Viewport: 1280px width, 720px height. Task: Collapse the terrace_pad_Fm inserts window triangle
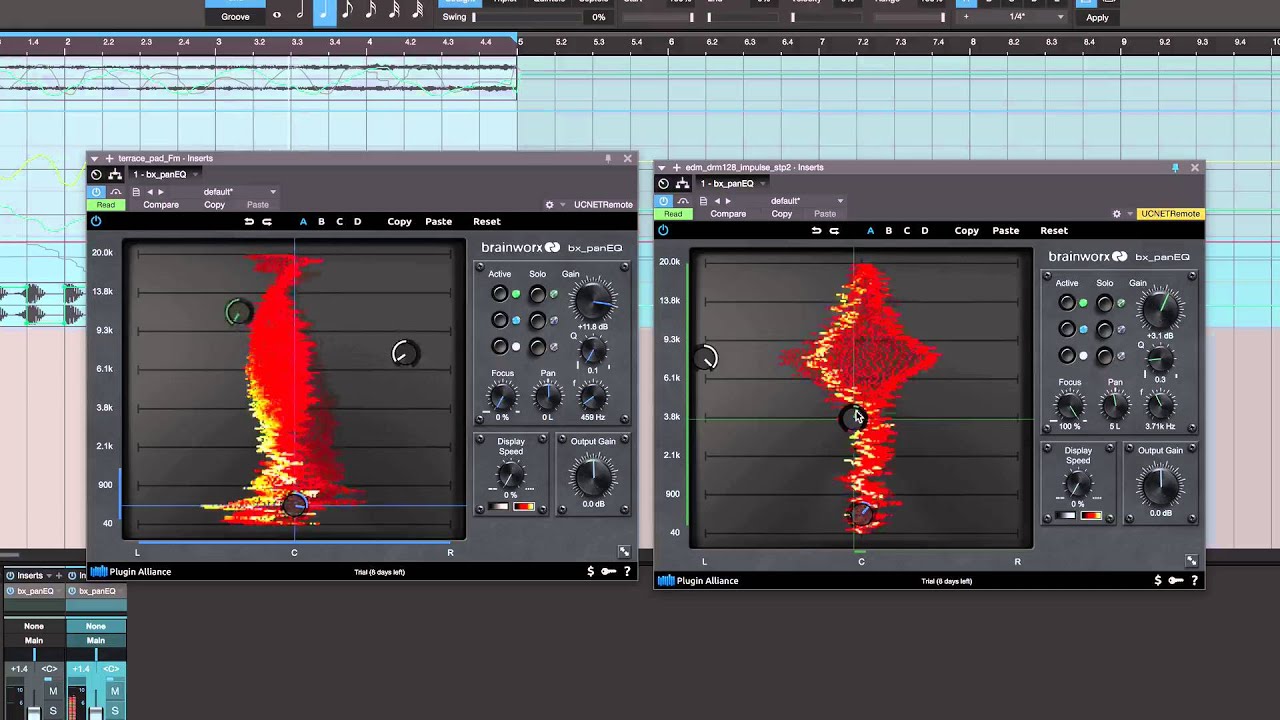94,158
